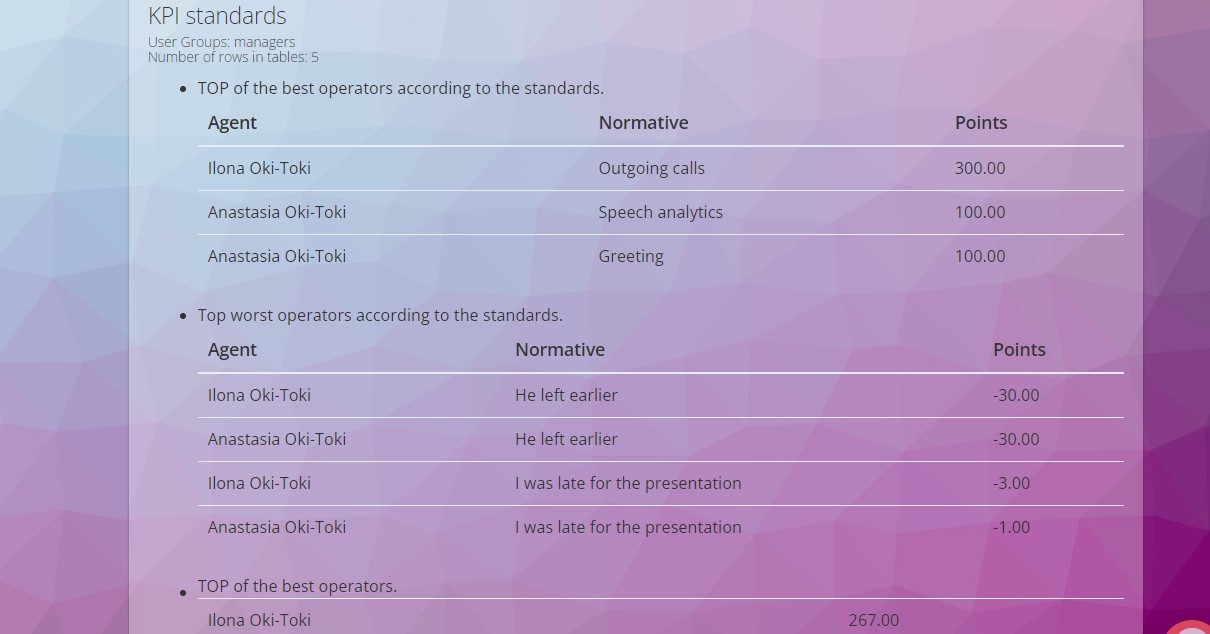Click the TOP of the best operators. title
This screenshot has width=1210, height=634.
click(297, 586)
